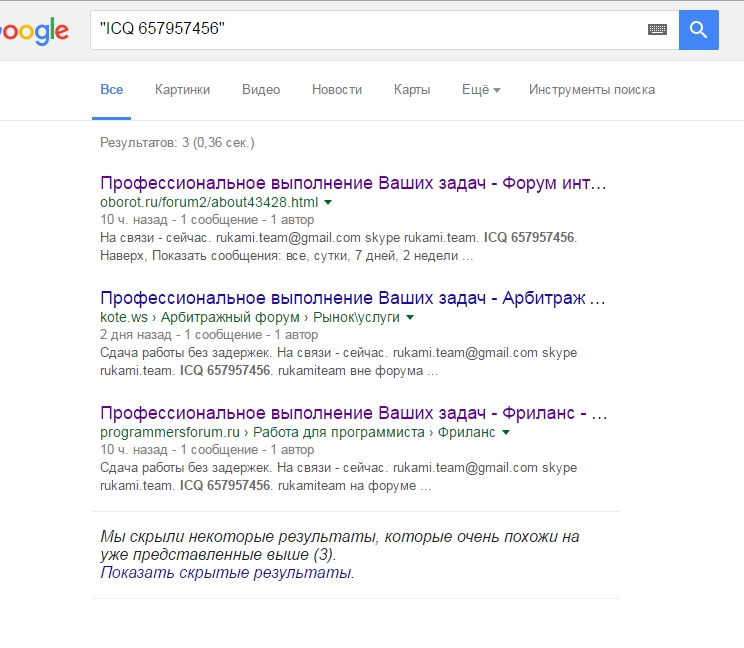The height and width of the screenshot is (648, 744).
Task: Click oborot.ru snippet starting 'На связи - сейчас'
Action: click(x=338, y=247)
